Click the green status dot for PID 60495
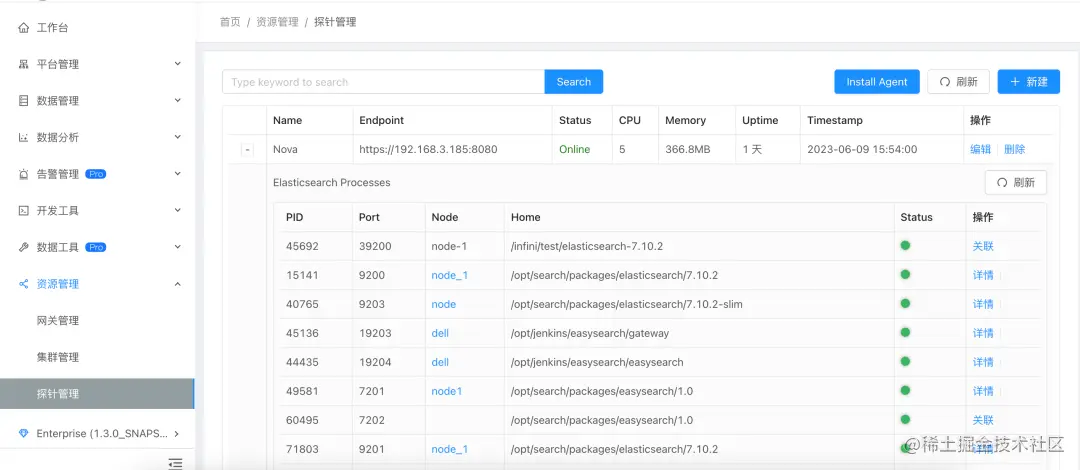 [905, 419]
